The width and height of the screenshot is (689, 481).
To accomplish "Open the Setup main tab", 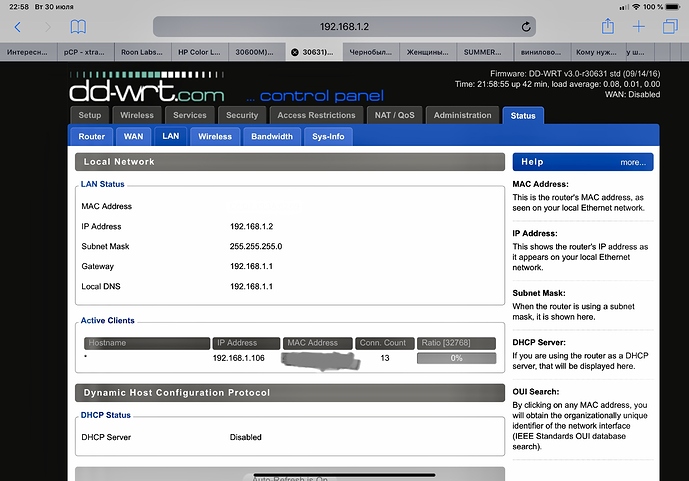I will tap(90, 115).
